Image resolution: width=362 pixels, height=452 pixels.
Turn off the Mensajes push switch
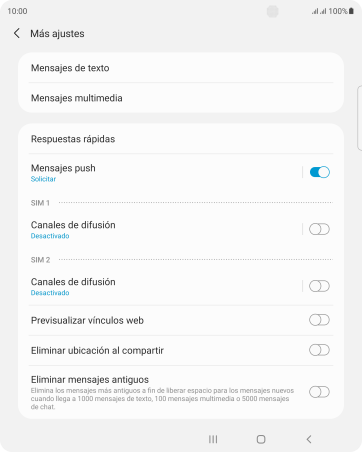click(319, 172)
